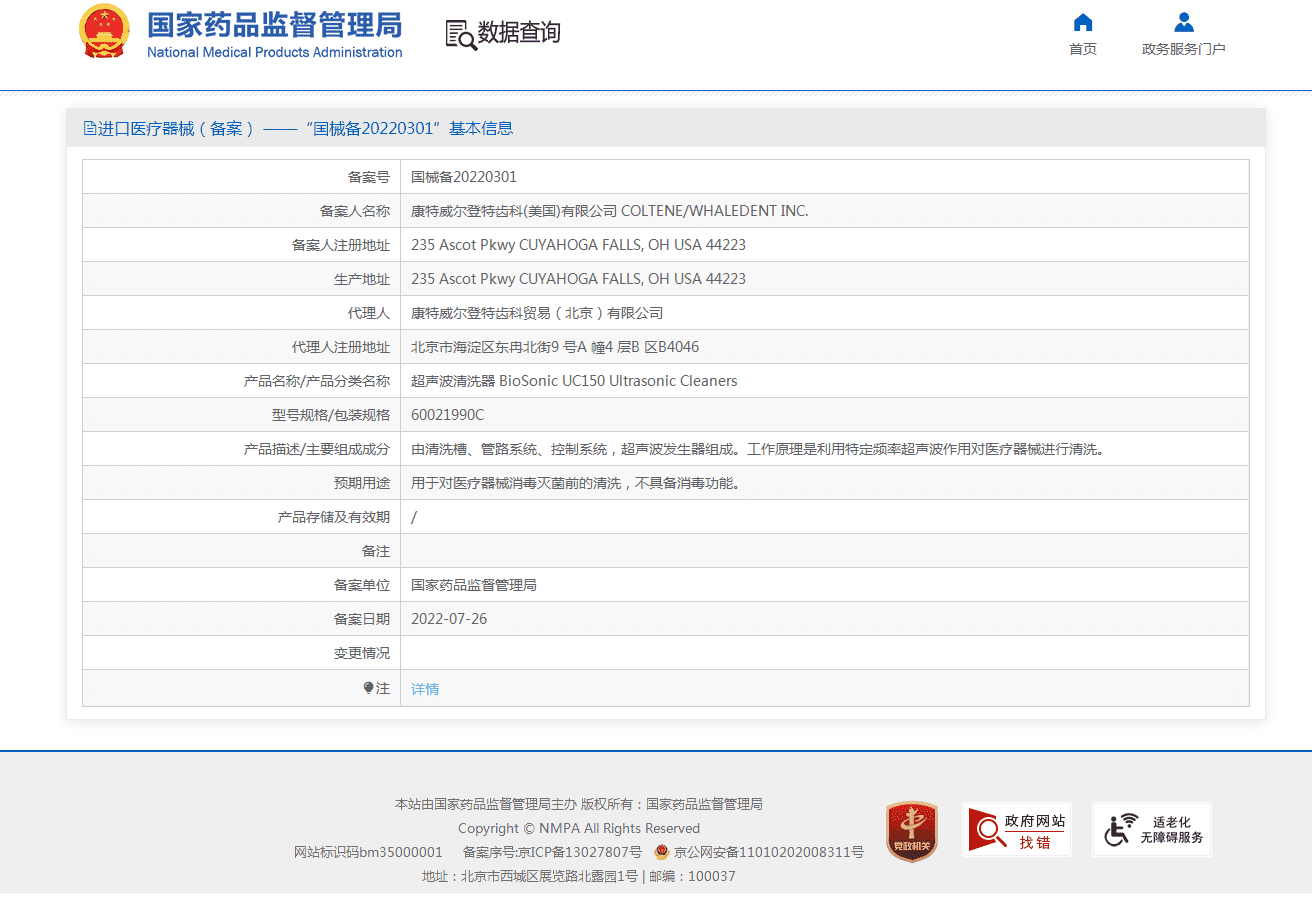Click the 产品存储及有效期 row label
1312x907 pixels.
tap(334, 517)
